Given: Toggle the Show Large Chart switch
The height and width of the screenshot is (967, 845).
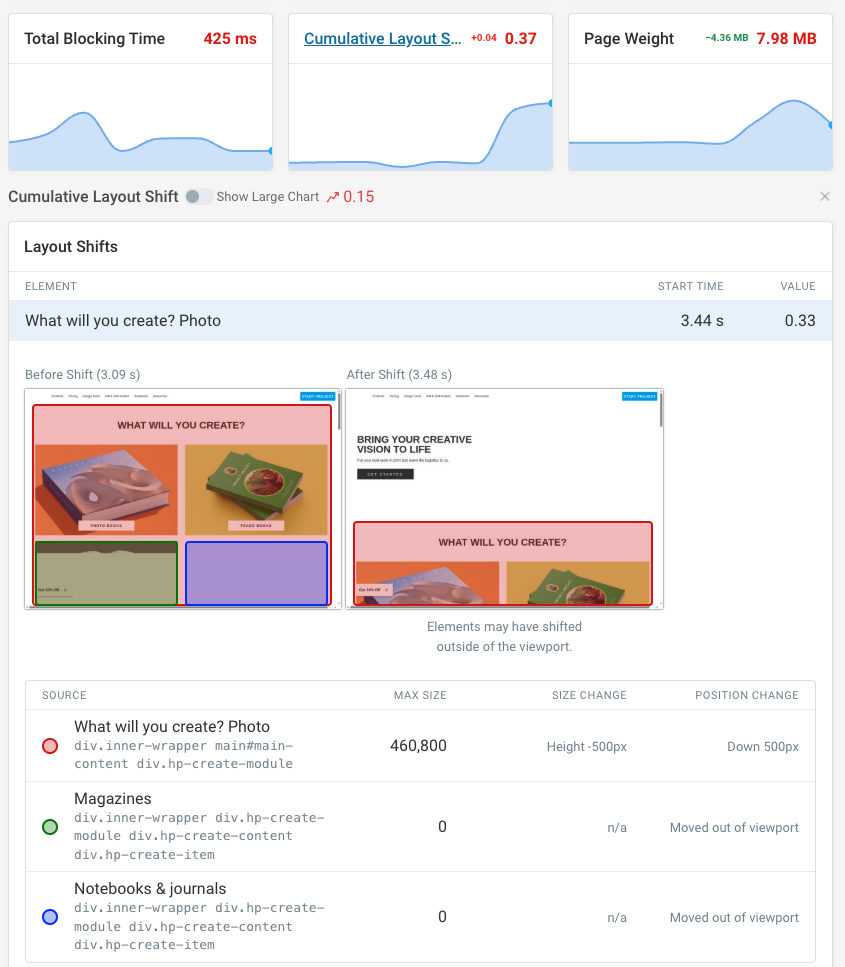Looking at the screenshot, I should point(198,196).
